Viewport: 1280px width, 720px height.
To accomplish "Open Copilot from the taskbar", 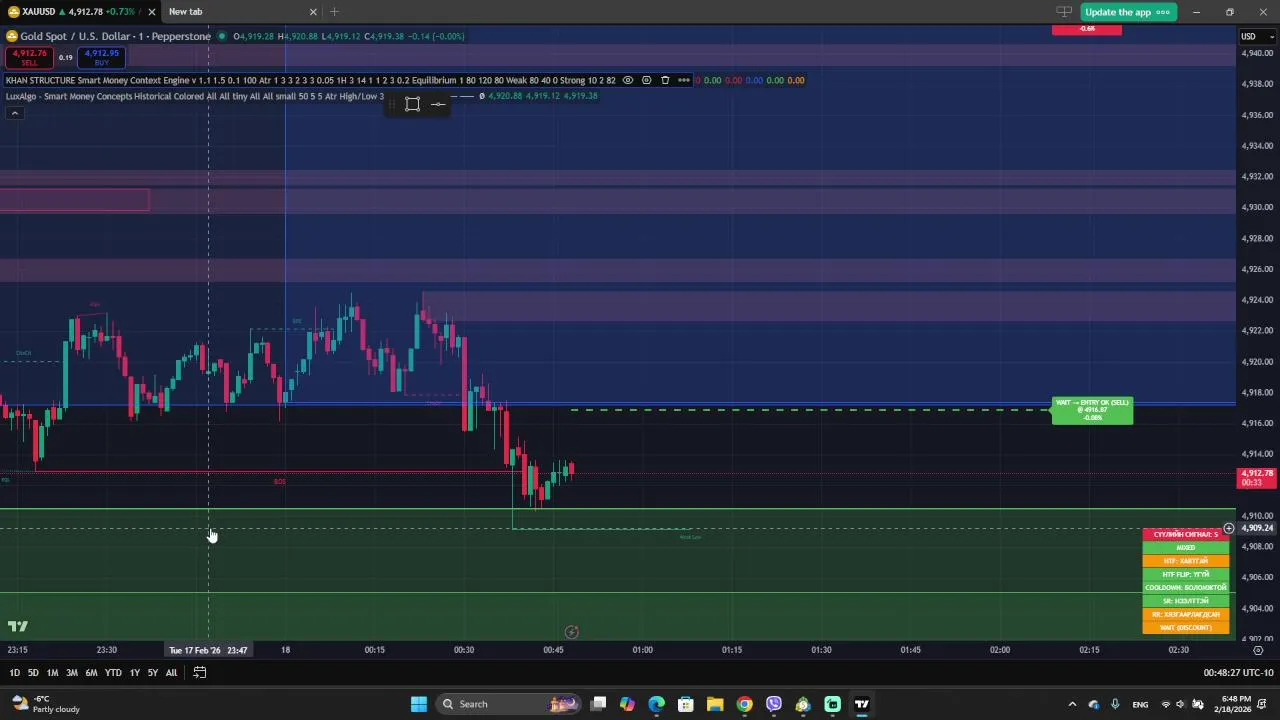I will coord(627,704).
